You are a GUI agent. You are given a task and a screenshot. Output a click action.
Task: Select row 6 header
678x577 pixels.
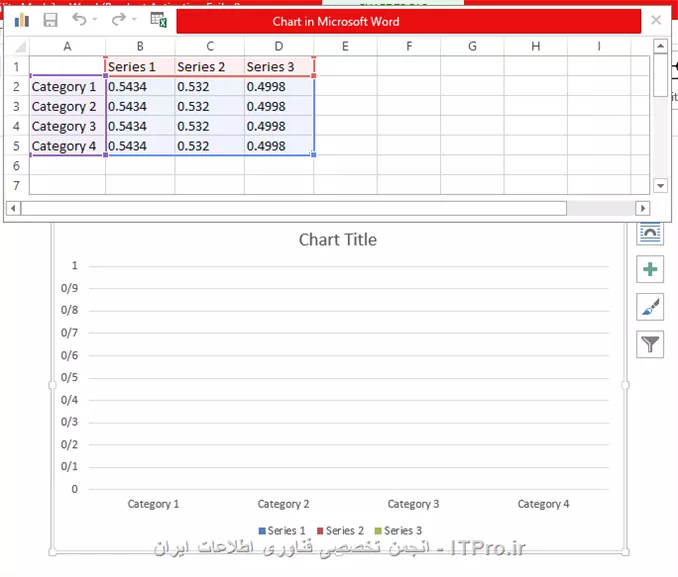click(x=16, y=166)
